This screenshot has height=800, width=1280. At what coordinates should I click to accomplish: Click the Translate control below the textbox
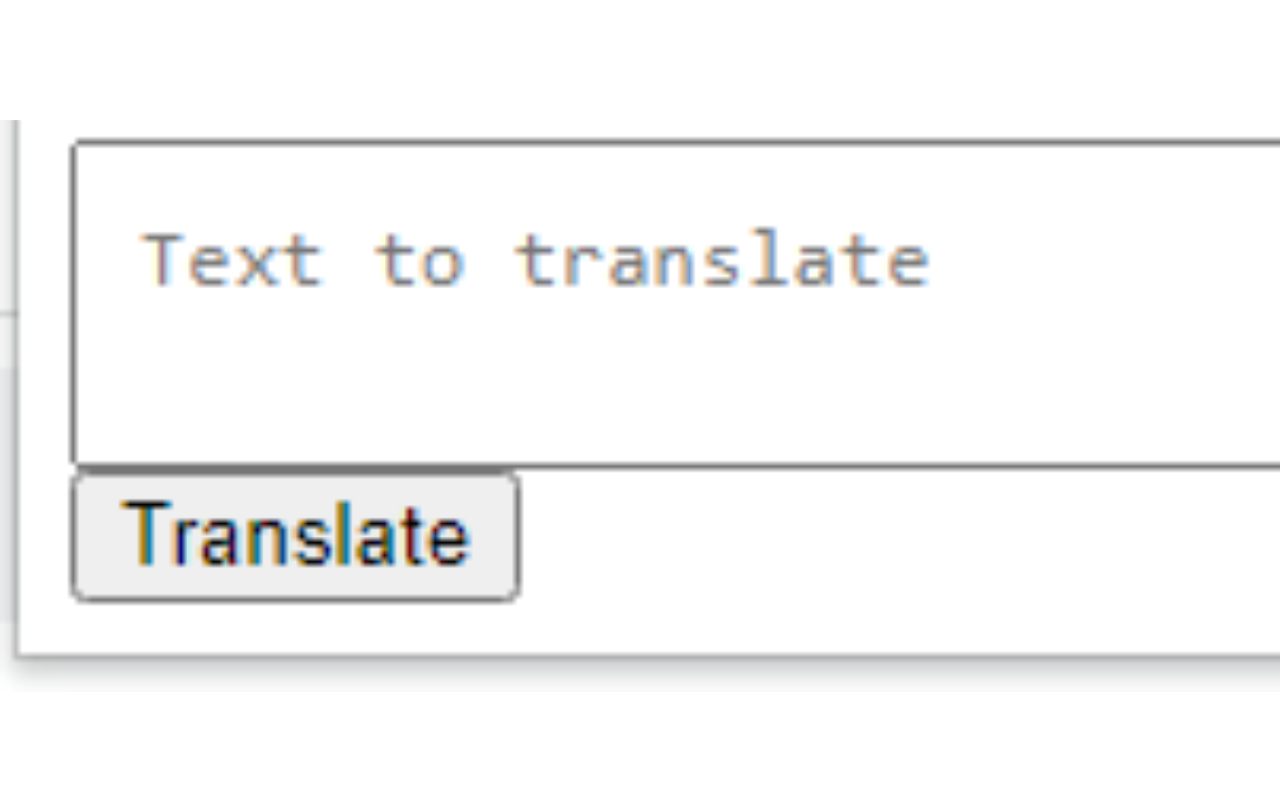[295, 533]
